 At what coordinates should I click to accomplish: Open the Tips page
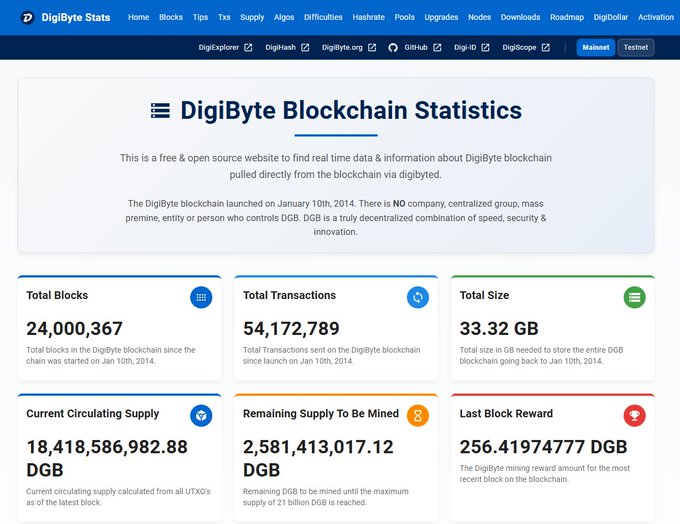(200, 17)
